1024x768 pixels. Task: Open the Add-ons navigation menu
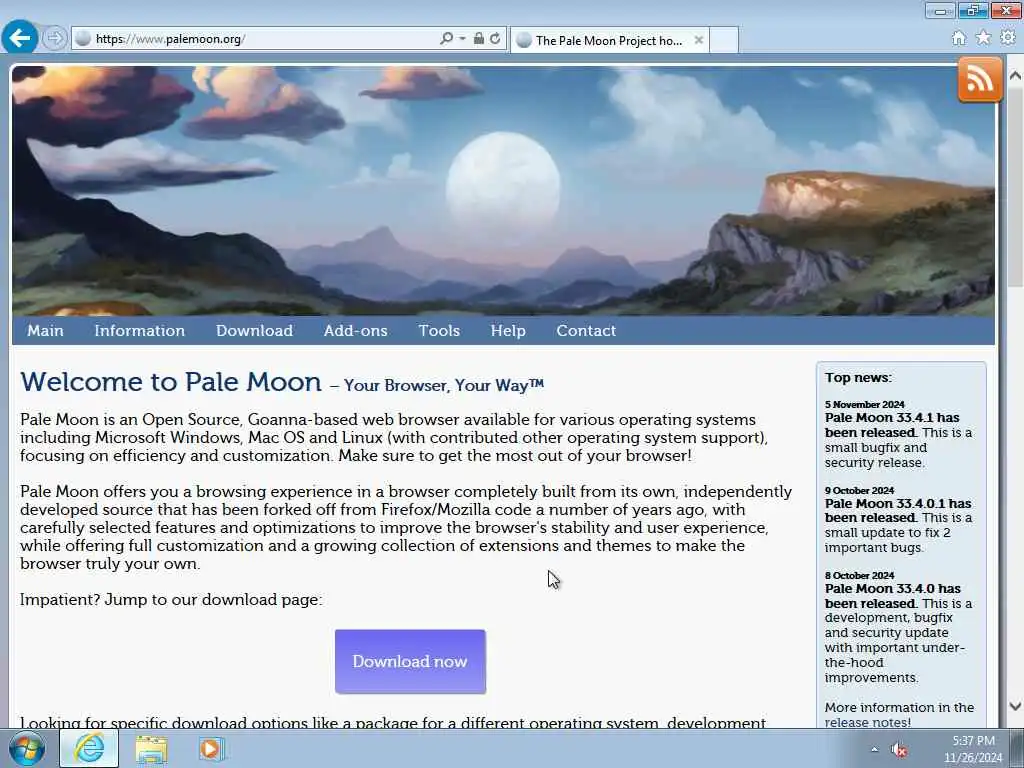[356, 330]
